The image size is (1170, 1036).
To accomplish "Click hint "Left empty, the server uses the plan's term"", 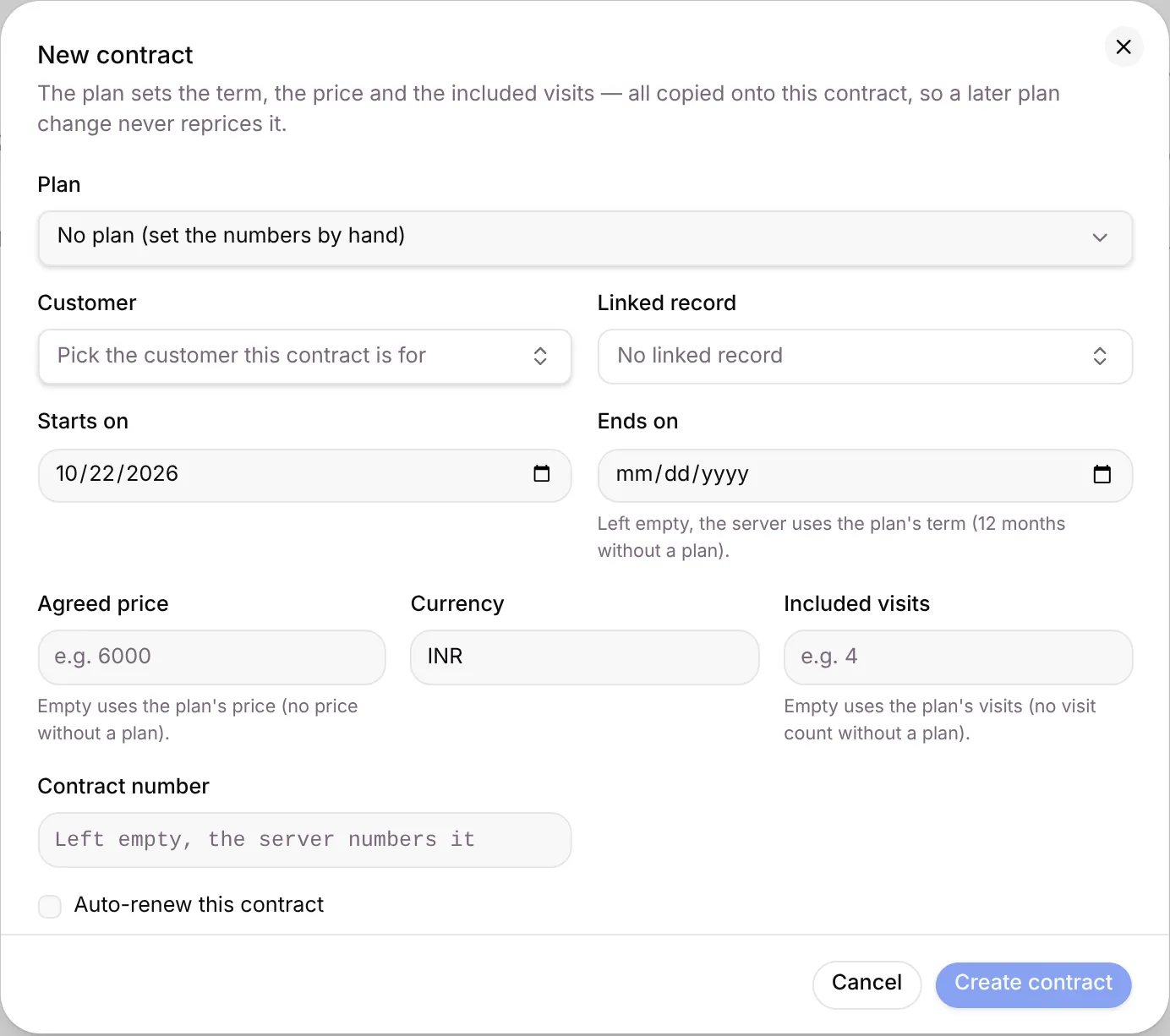I will 831,537.
